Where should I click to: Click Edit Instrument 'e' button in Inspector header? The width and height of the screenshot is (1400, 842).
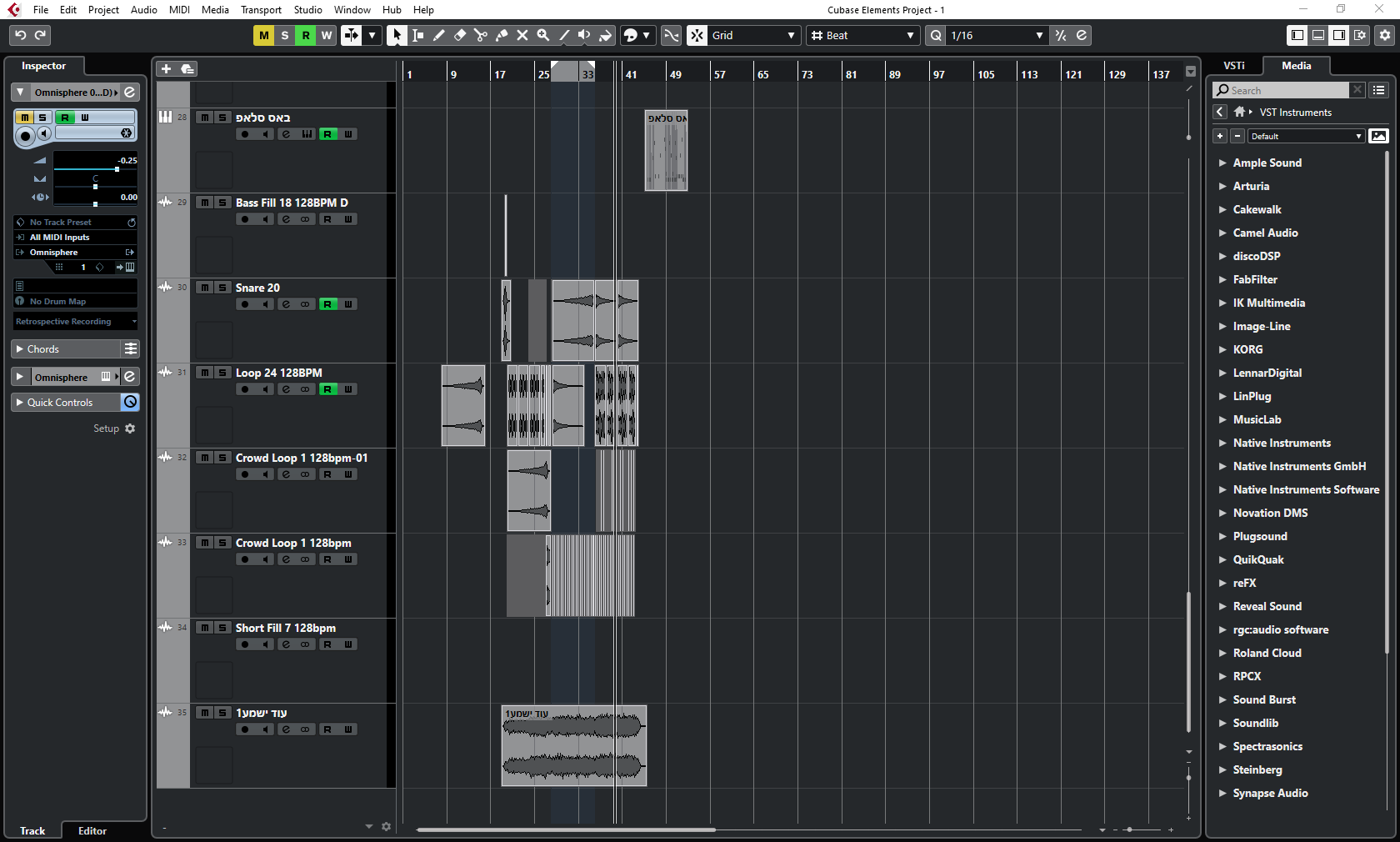130,92
